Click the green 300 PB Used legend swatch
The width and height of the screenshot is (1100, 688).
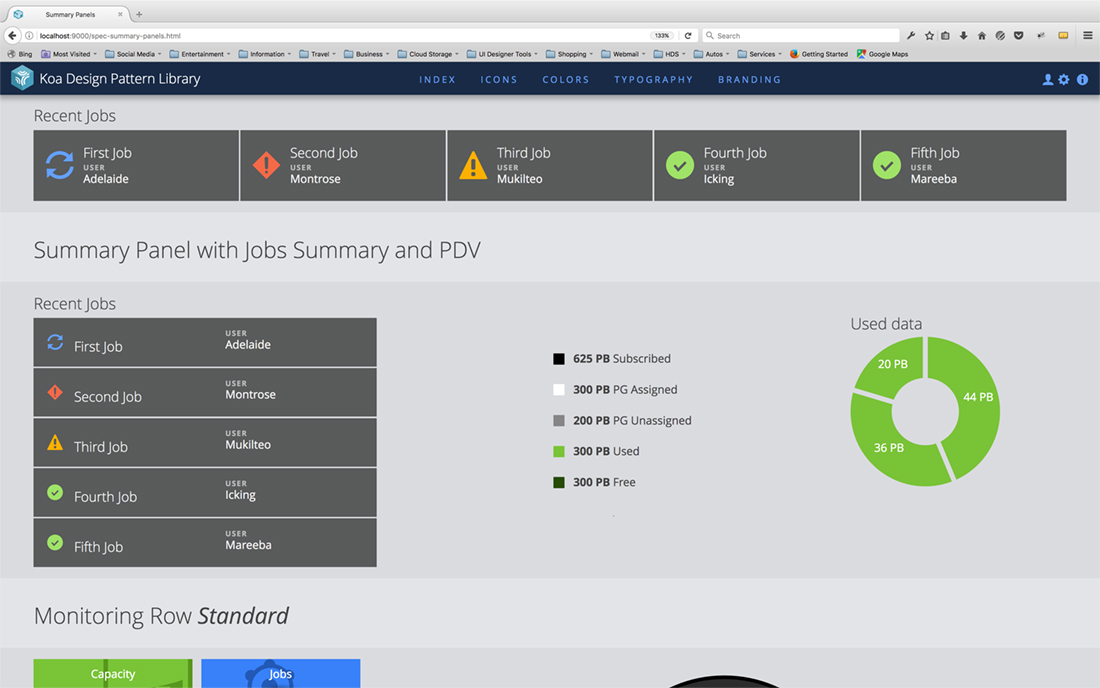pyautogui.click(x=559, y=452)
